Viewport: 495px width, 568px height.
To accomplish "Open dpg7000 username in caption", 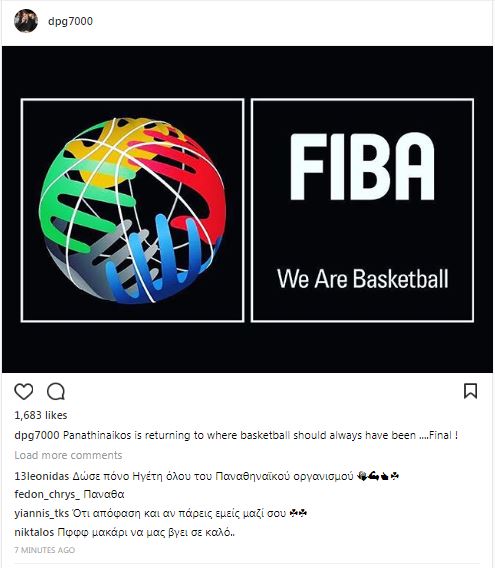I will (37, 435).
